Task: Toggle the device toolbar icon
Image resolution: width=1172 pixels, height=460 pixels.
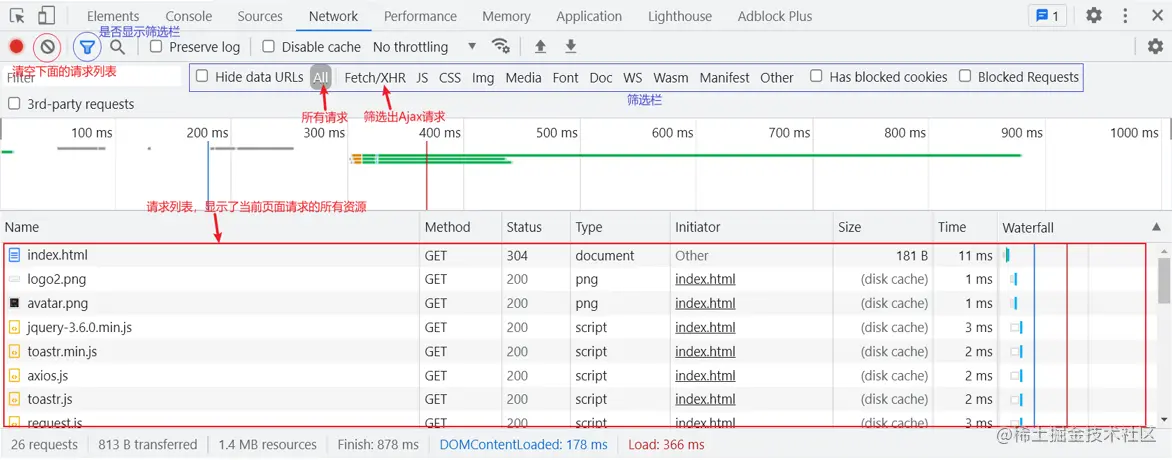Action: [x=46, y=16]
